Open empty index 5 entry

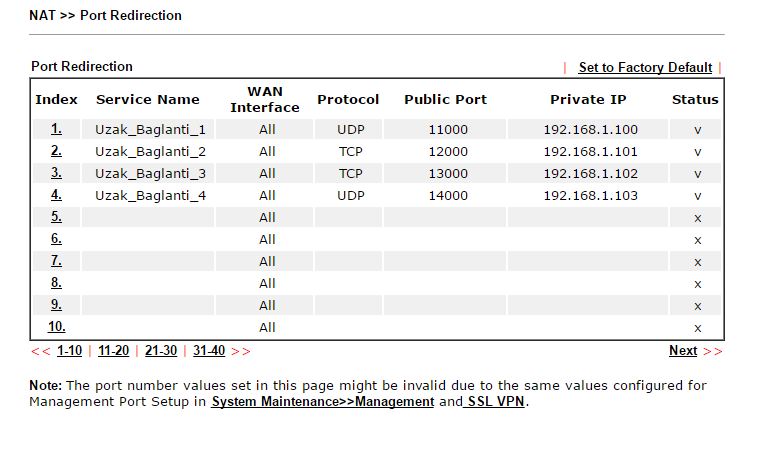click(56, 217)
